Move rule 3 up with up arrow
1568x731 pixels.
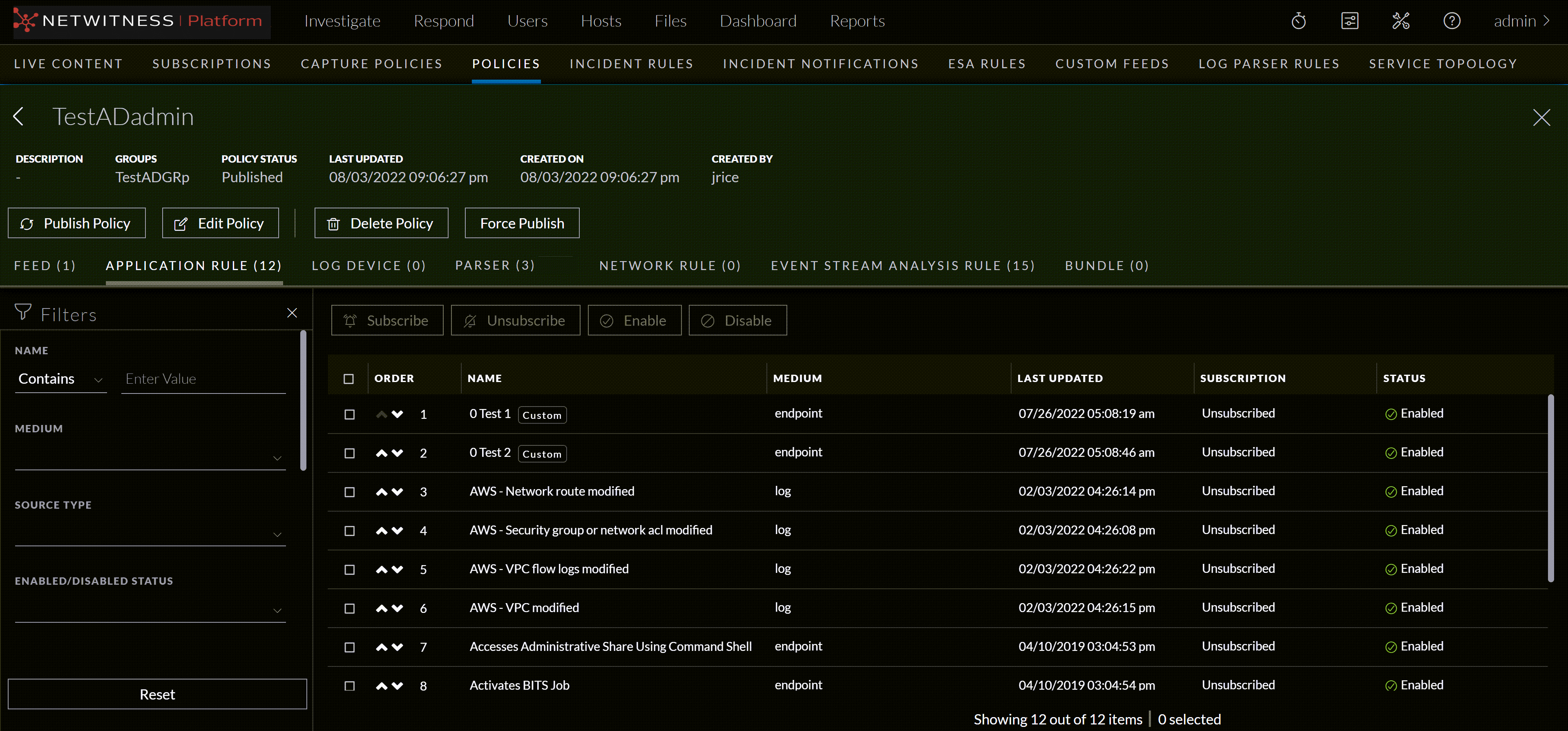[x=382, y=492]
